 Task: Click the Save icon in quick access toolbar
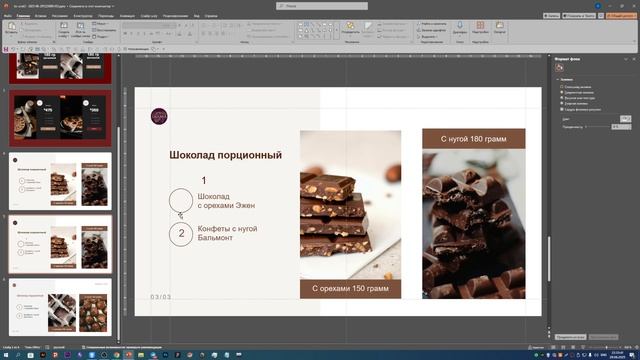(x=6, y=49)
